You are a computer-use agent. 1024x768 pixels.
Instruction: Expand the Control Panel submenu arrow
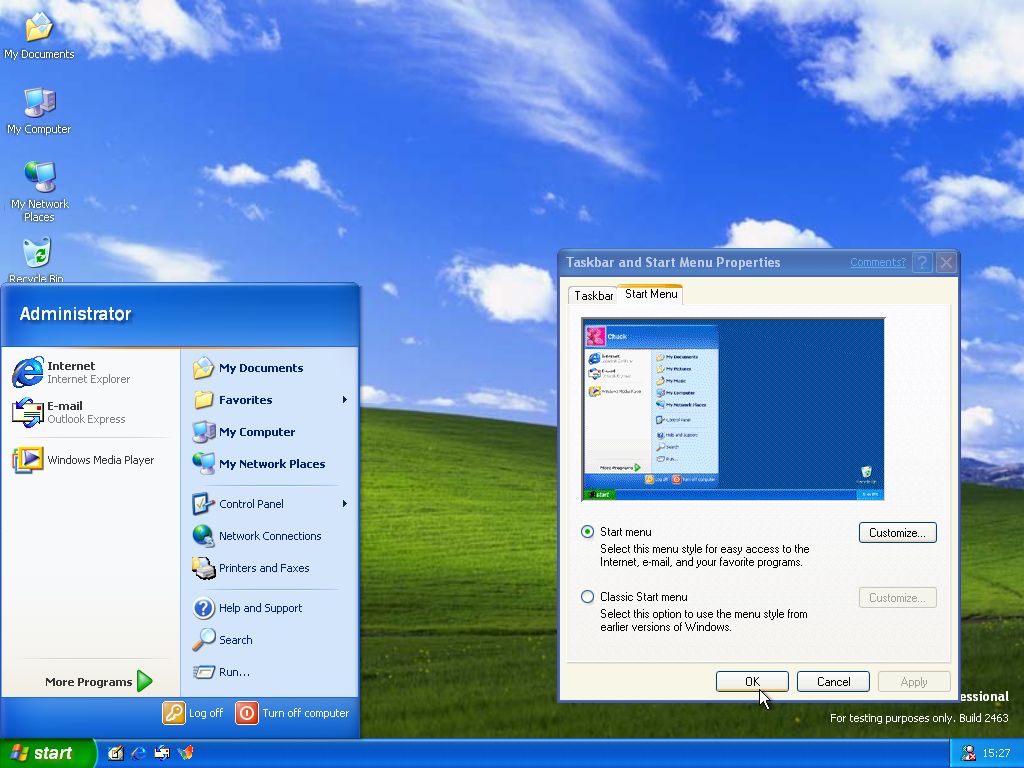[344, 504]
